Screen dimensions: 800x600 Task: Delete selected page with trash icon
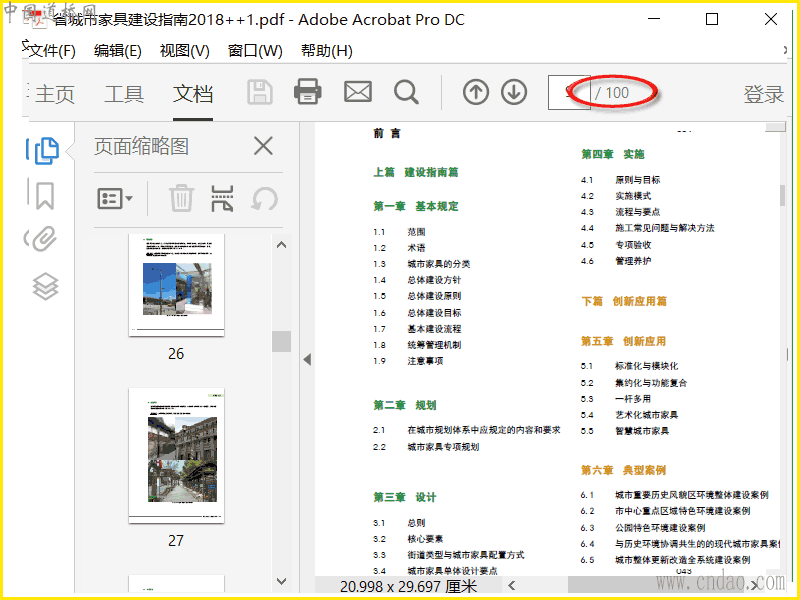(182, 198)
